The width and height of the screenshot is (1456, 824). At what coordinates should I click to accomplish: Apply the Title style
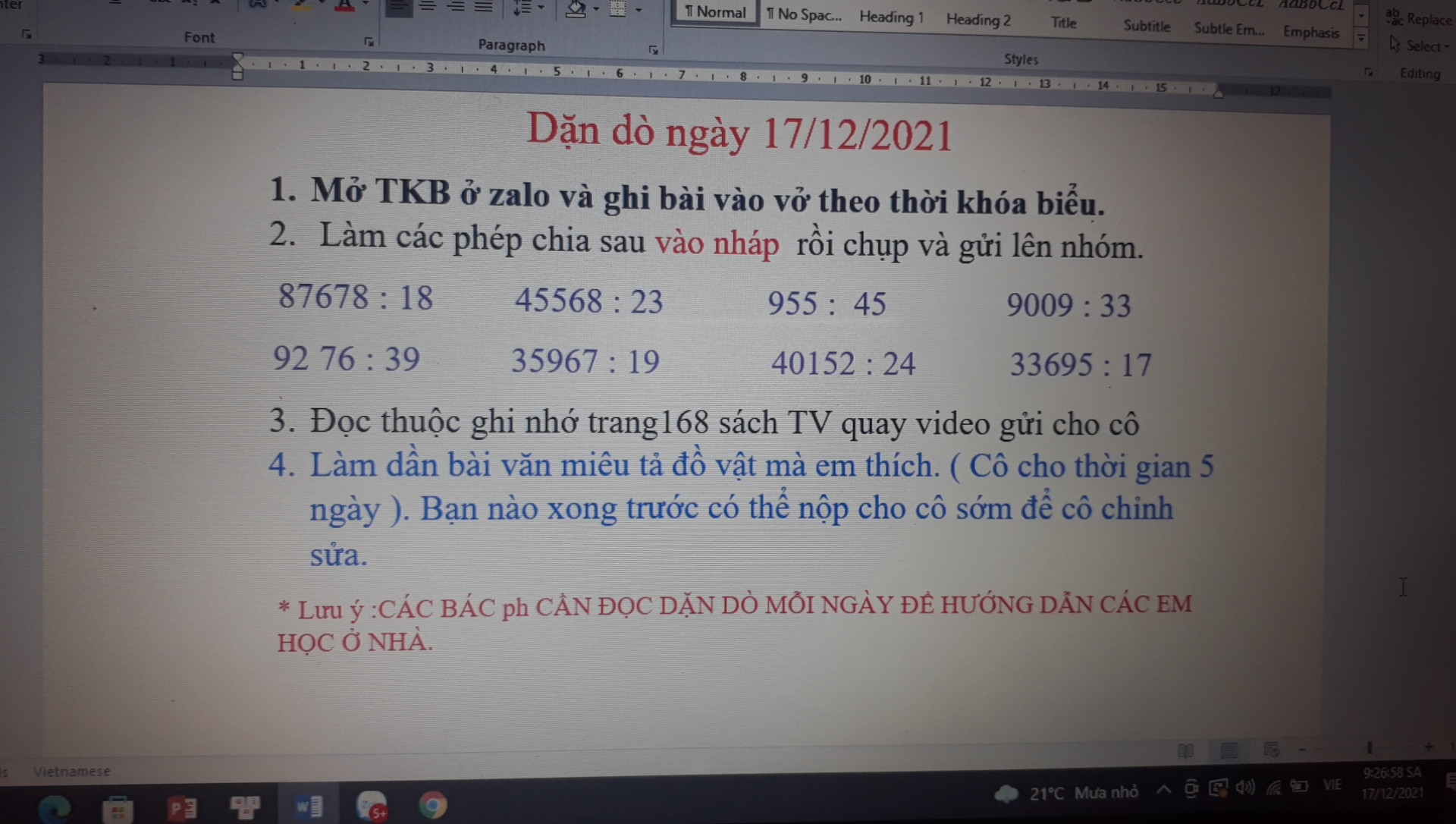tap(1063, 23)
